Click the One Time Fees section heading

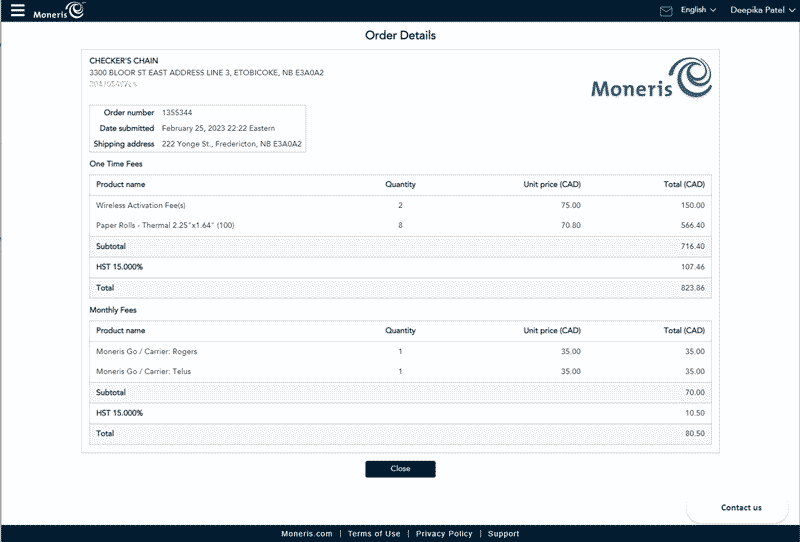(x=116, y=164)
